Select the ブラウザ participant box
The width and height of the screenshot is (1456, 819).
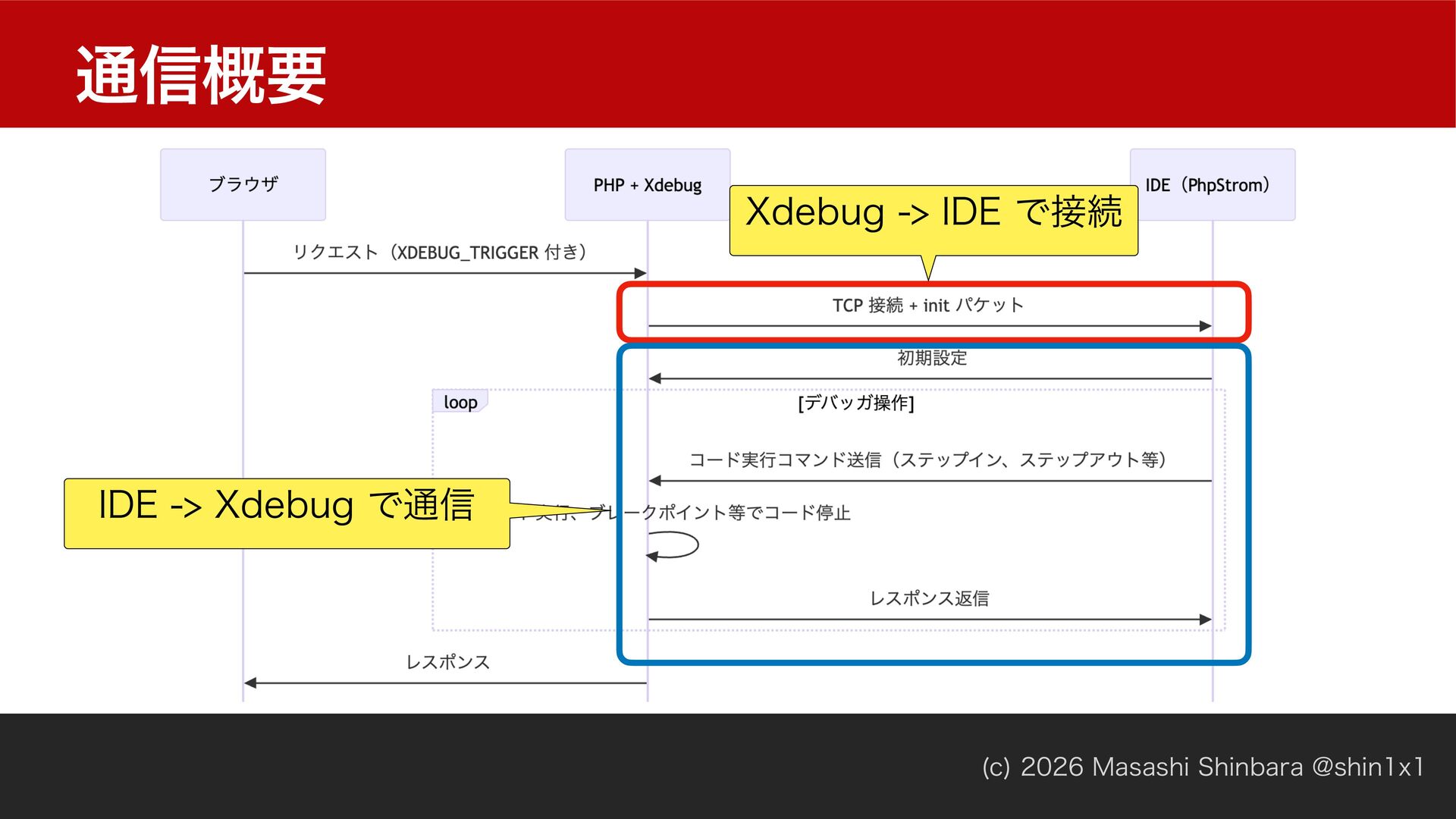click(x=243, y=184)
